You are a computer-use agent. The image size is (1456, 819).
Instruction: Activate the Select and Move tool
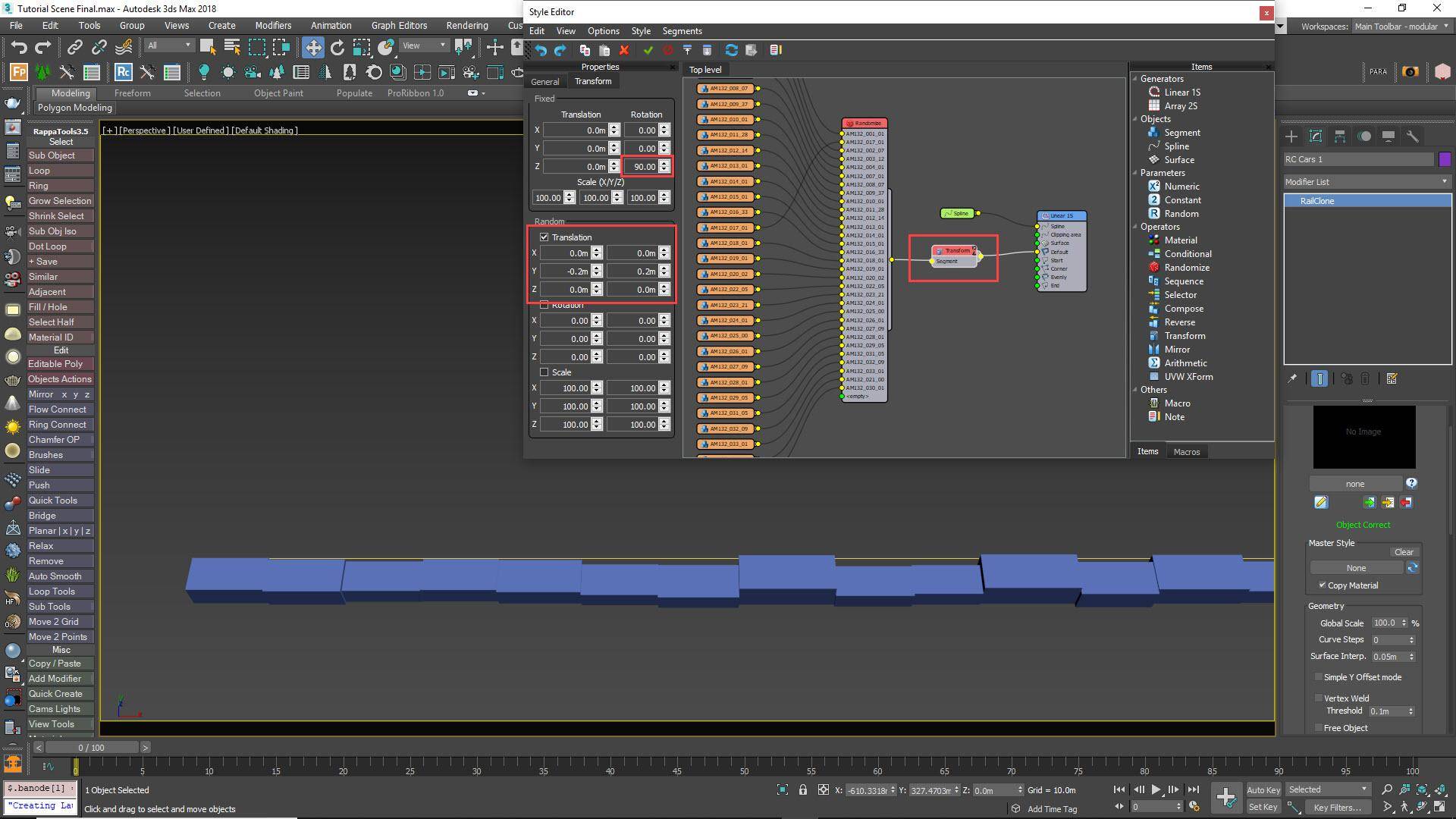313,46
